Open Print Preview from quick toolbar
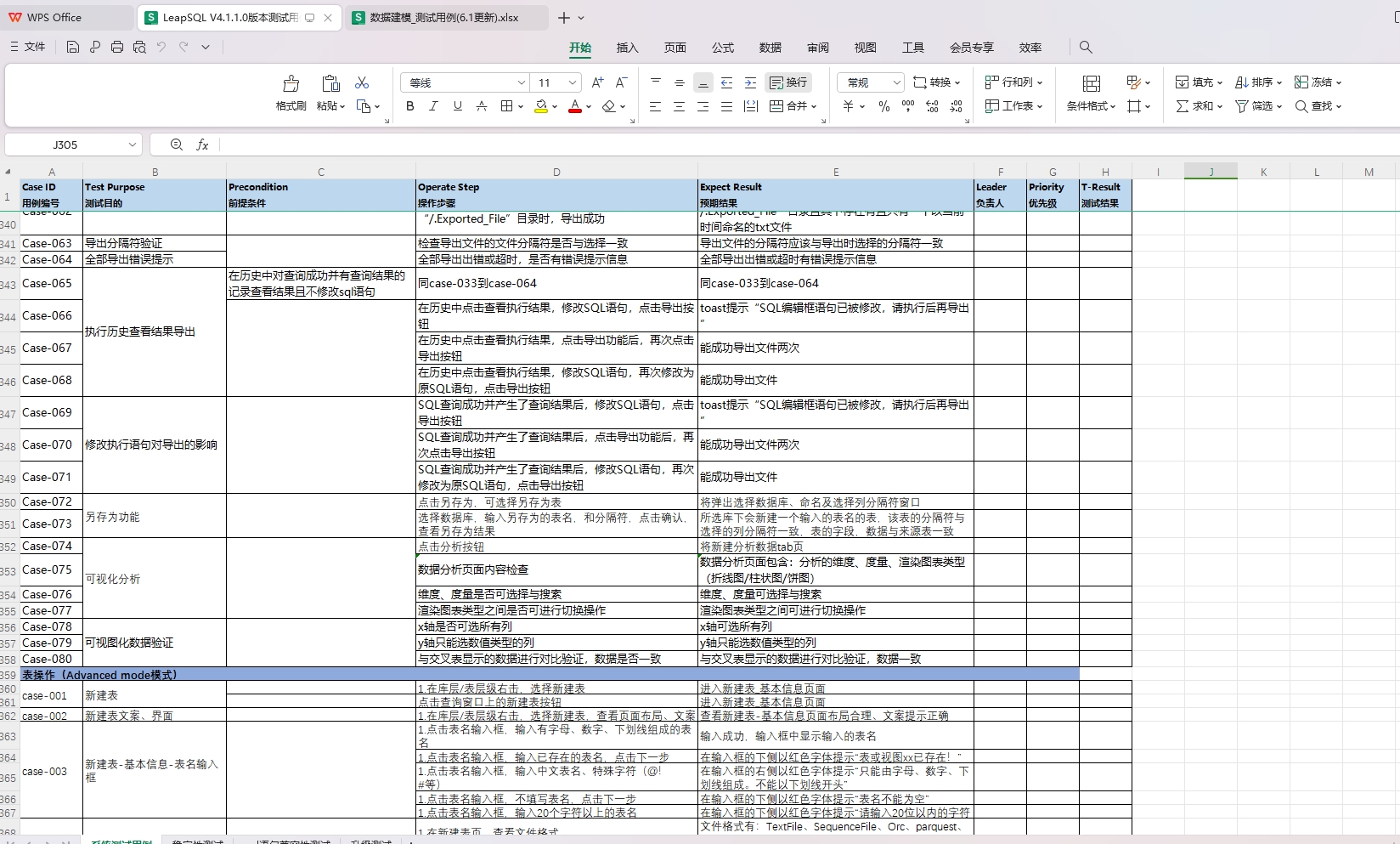1400x844 pixels. pyautogui.click(x=139, y=47)
